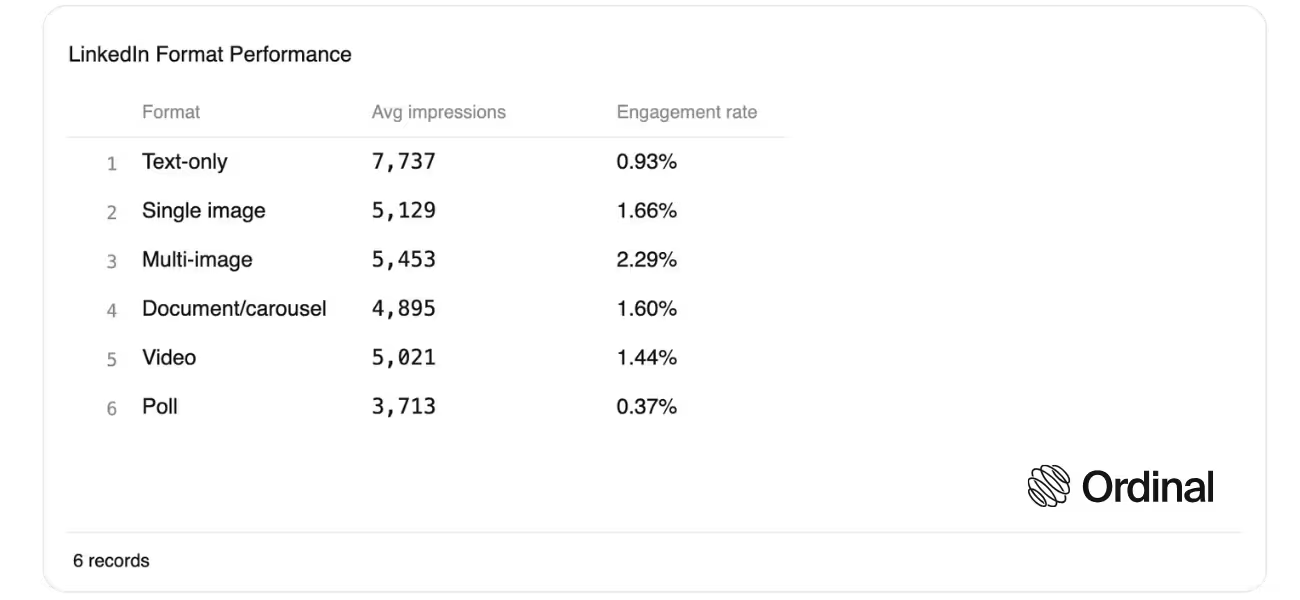Click the 7,737 impressions value

point(404,162)
